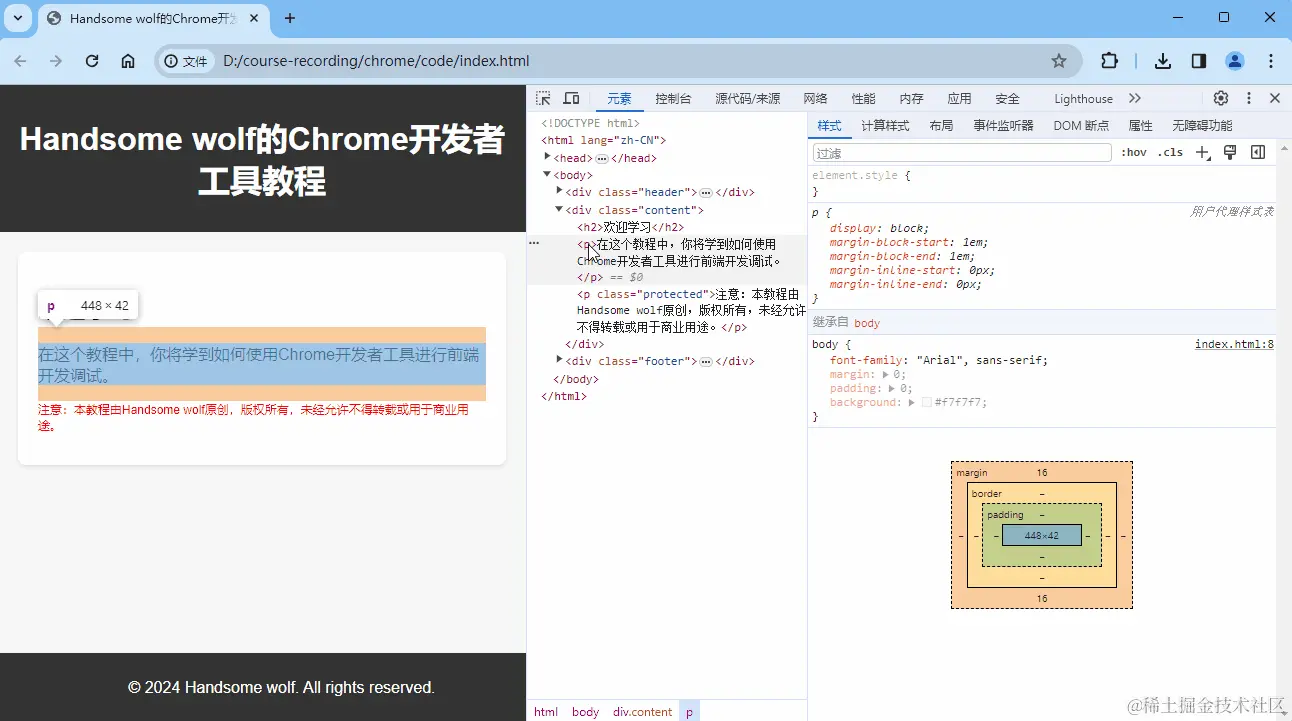The height and width of the screenshot is (721, 1292).
Task: Open the 网络 tab
Action: tap(815, 99)
